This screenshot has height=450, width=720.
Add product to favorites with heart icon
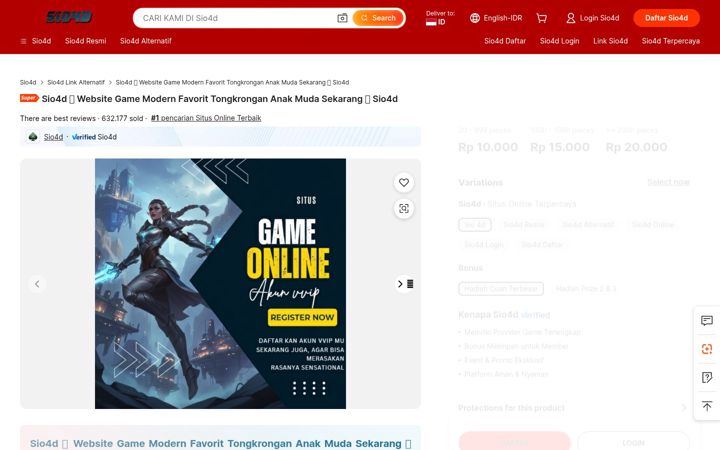404,182
